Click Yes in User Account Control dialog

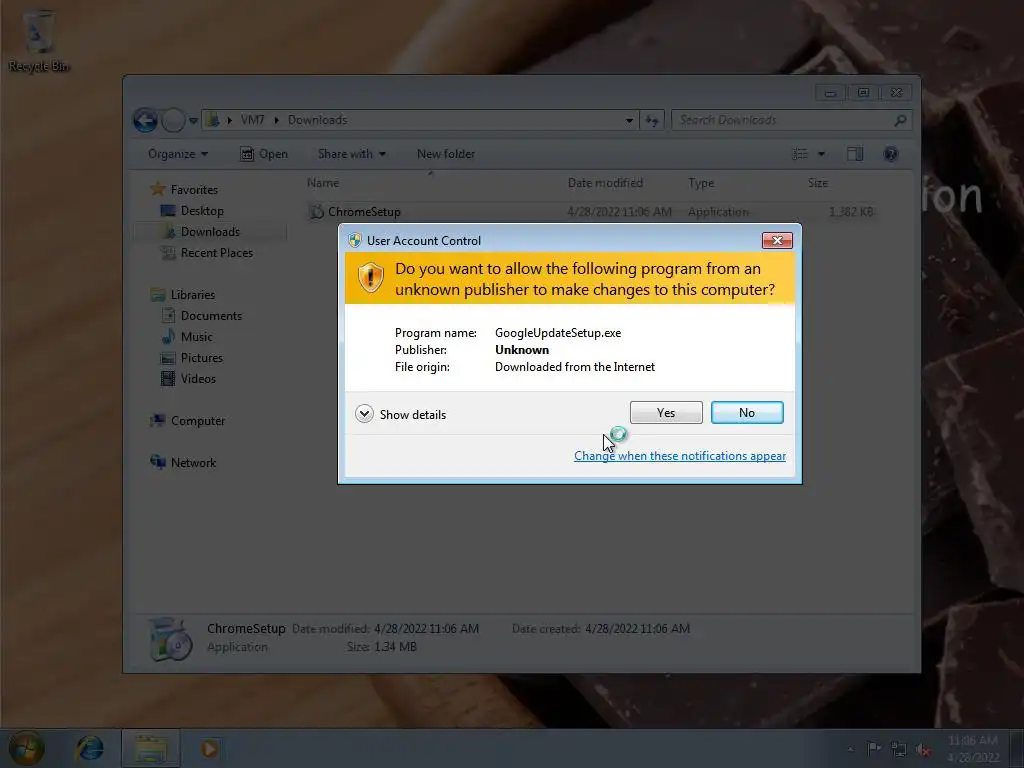tap(665, 413)
